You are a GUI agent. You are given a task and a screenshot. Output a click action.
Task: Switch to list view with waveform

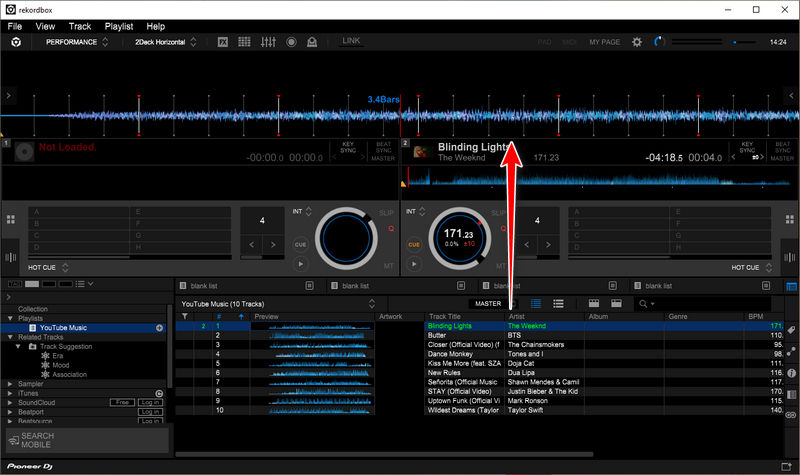click(x=536, y=304)
